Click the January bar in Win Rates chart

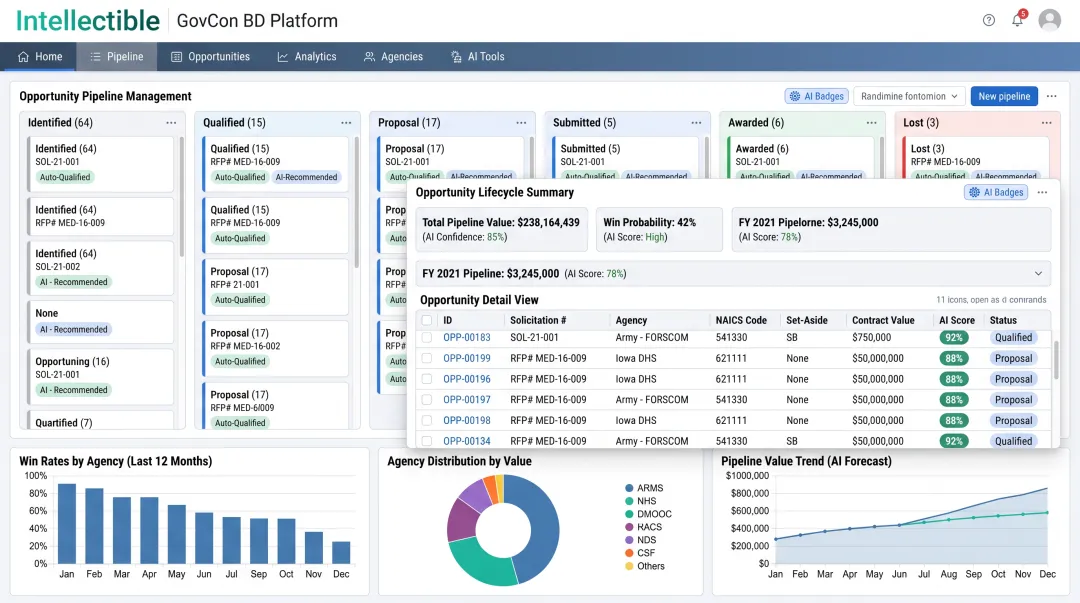[67, 524]
